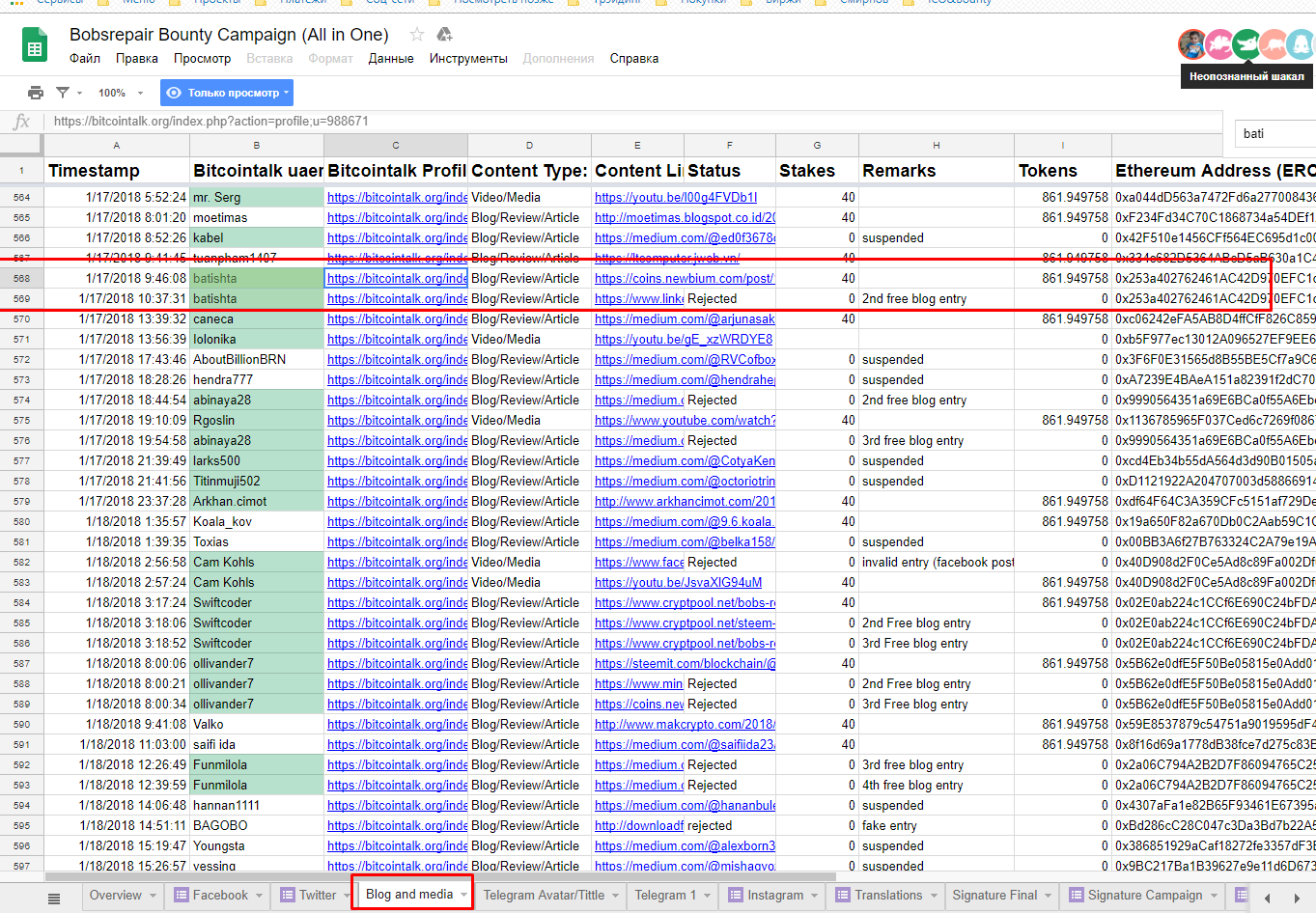Screen dimensions: 1316x913
Task: Select the Tokens header cell
Action: [1063, 171]
